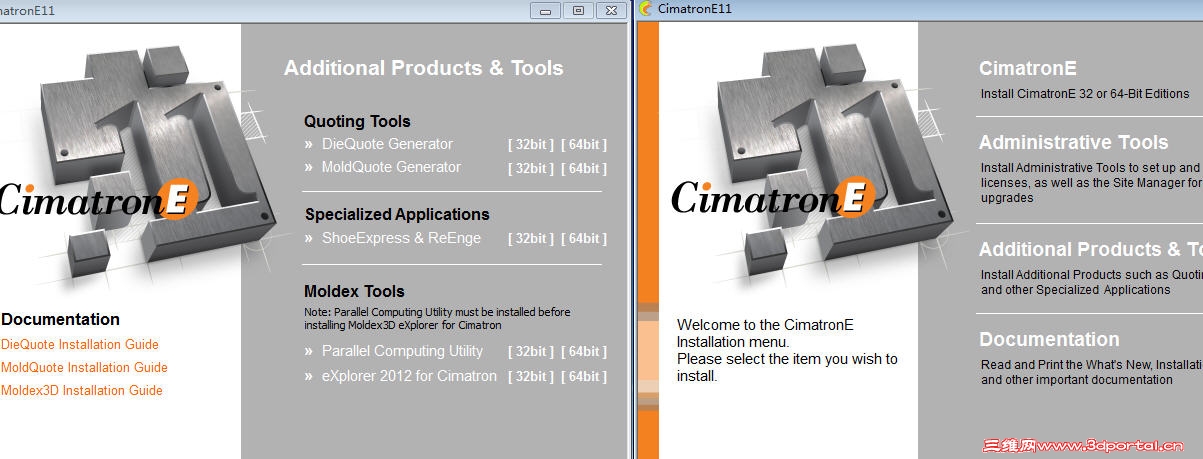
Task: Select eXplorer 2012 for Cimatron entry
Action: tap(409, 376)
